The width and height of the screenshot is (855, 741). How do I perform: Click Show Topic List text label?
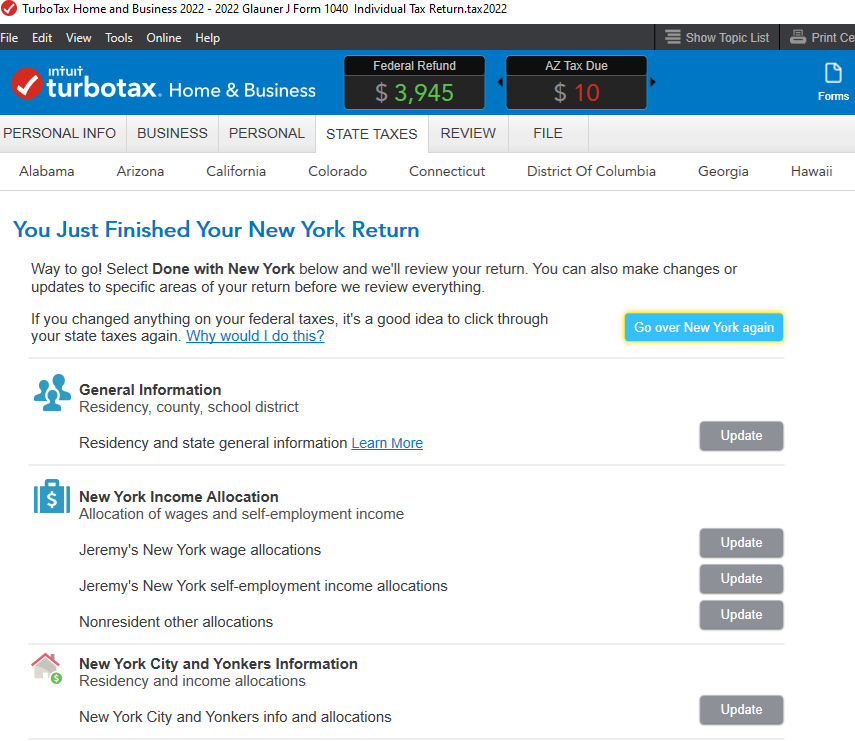click(727, 38)
